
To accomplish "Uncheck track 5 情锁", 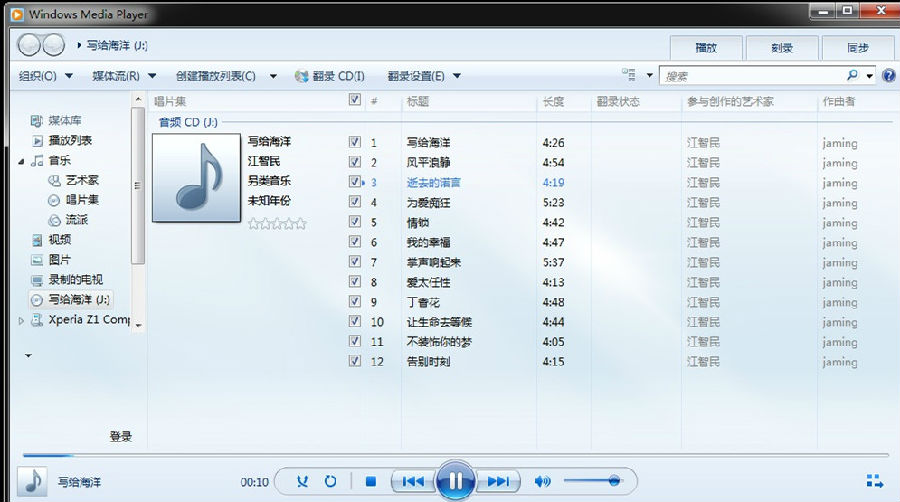I will point(355,221).
